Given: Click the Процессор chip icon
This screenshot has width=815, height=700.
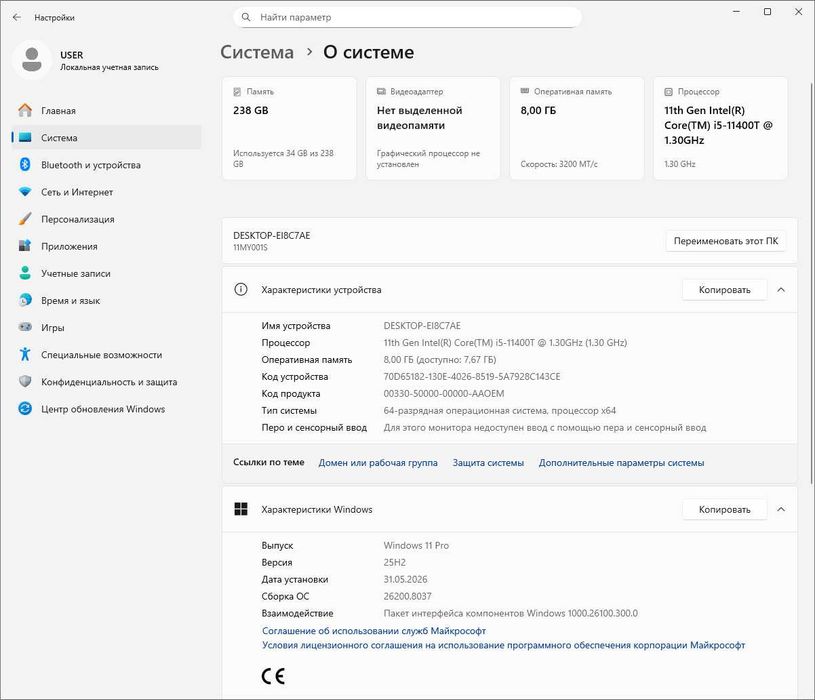Looking at the screenshot, I should [x=668, y=91].
